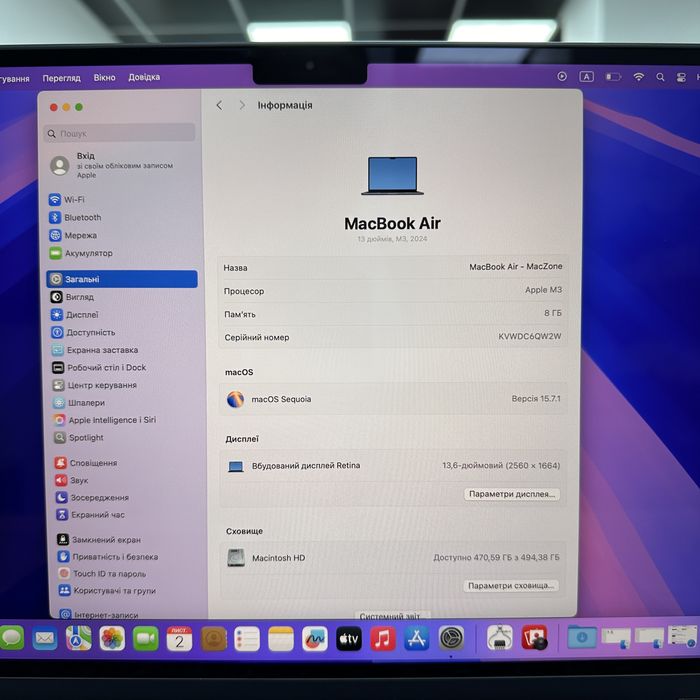Go forward with the right chevron

click(242, 105)
